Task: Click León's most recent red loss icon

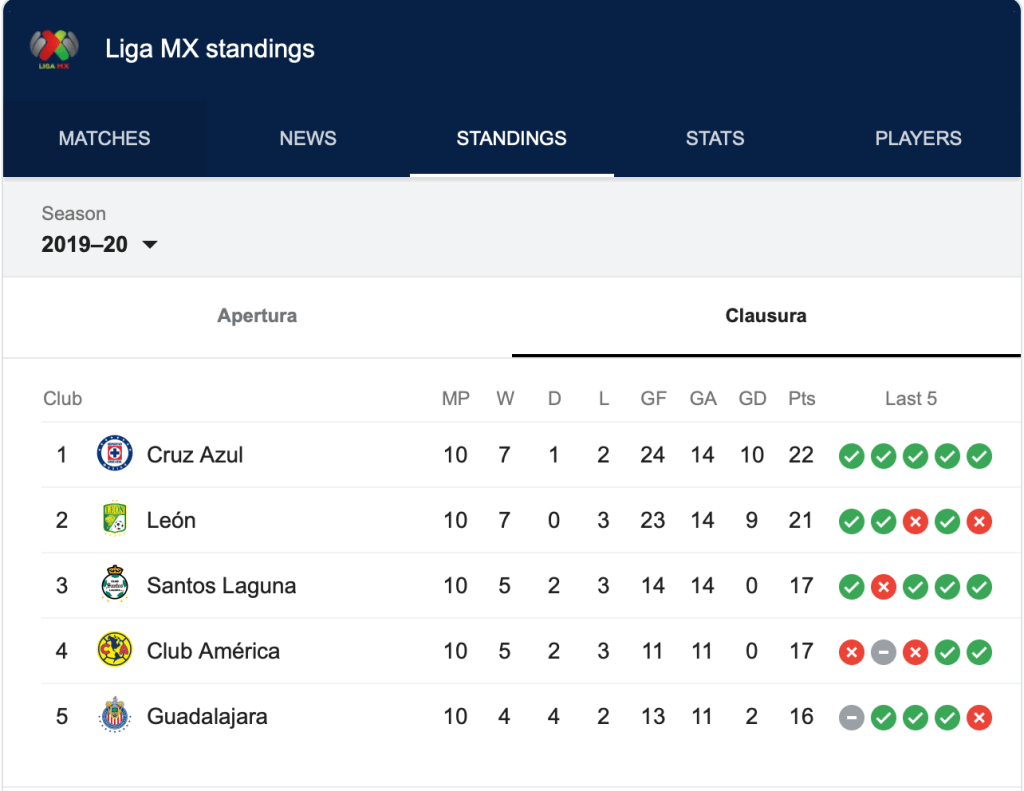Action: click(x=979, y=521)
